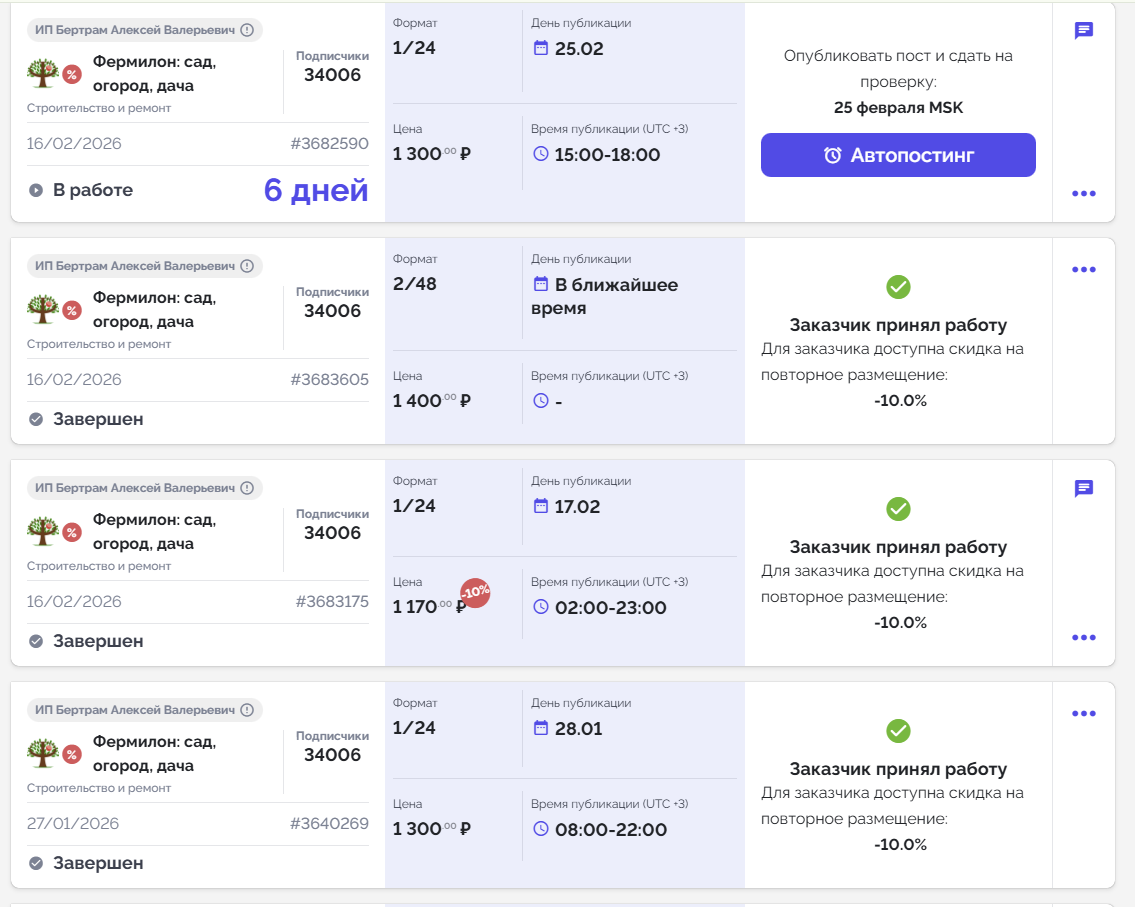Click advertiser info icon in order #3640269
This screenshot has width=1135, height=907.
tap(247, 710)
